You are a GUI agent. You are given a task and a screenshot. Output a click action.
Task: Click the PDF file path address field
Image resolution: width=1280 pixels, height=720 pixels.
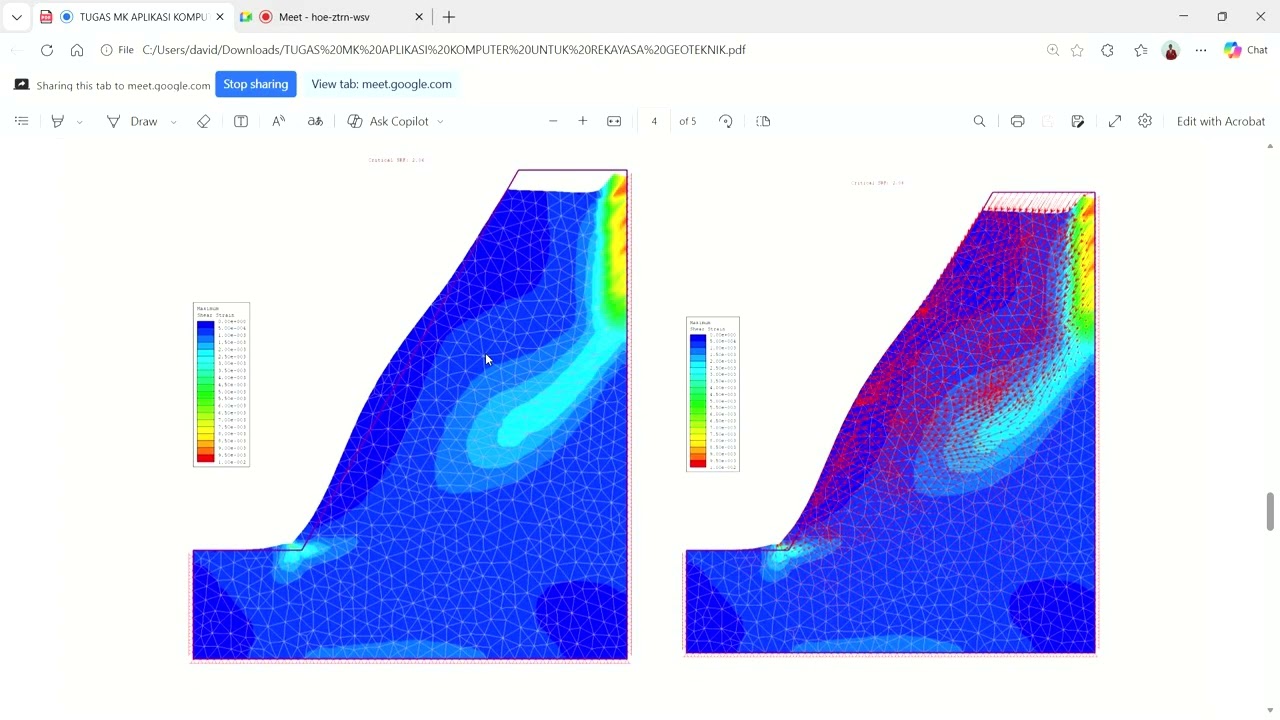444,50
